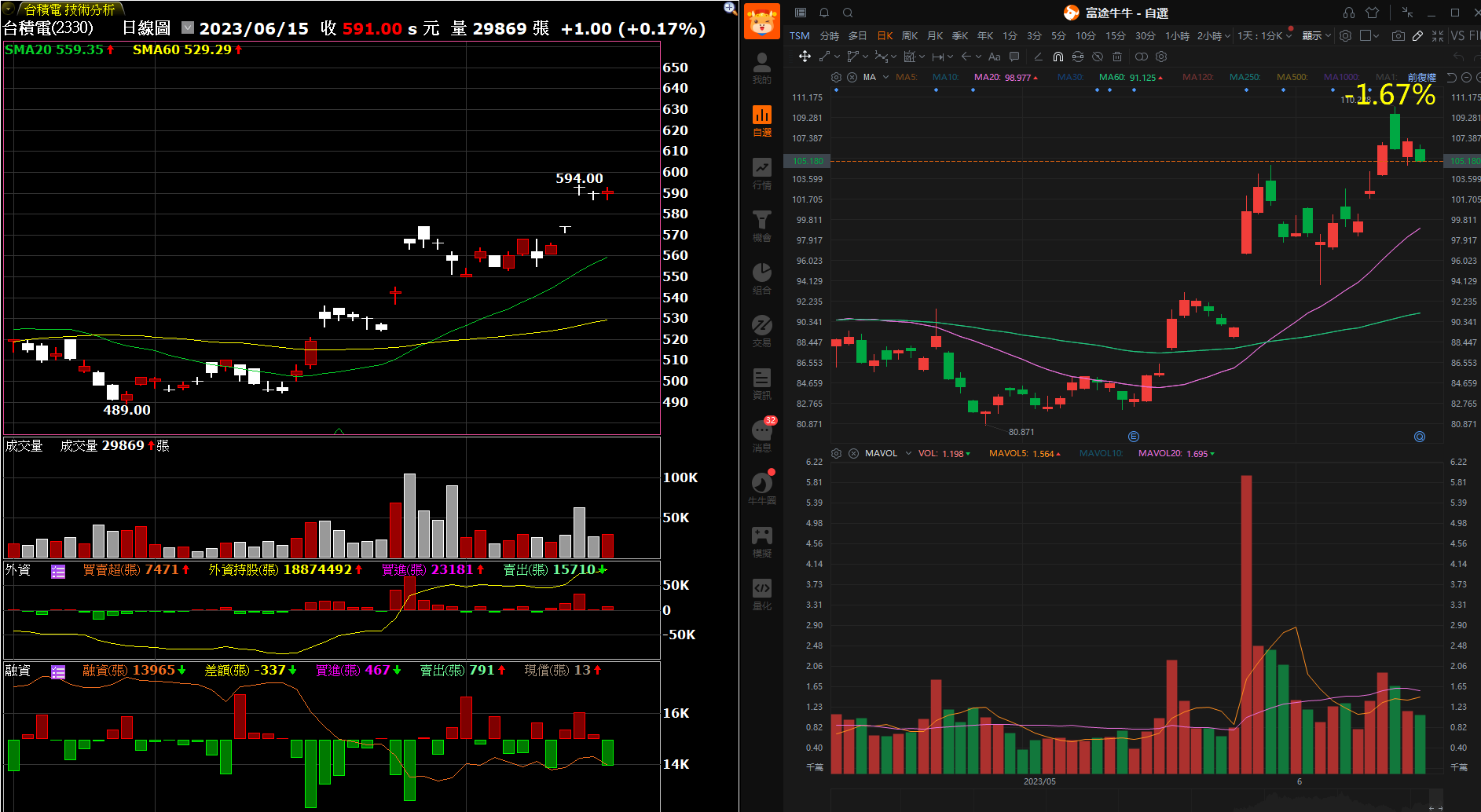The height and width of the screenshot is (812, 1481).
Task: Click zoom magnifier at TSMC chart corner
Action: pos(730,9)
